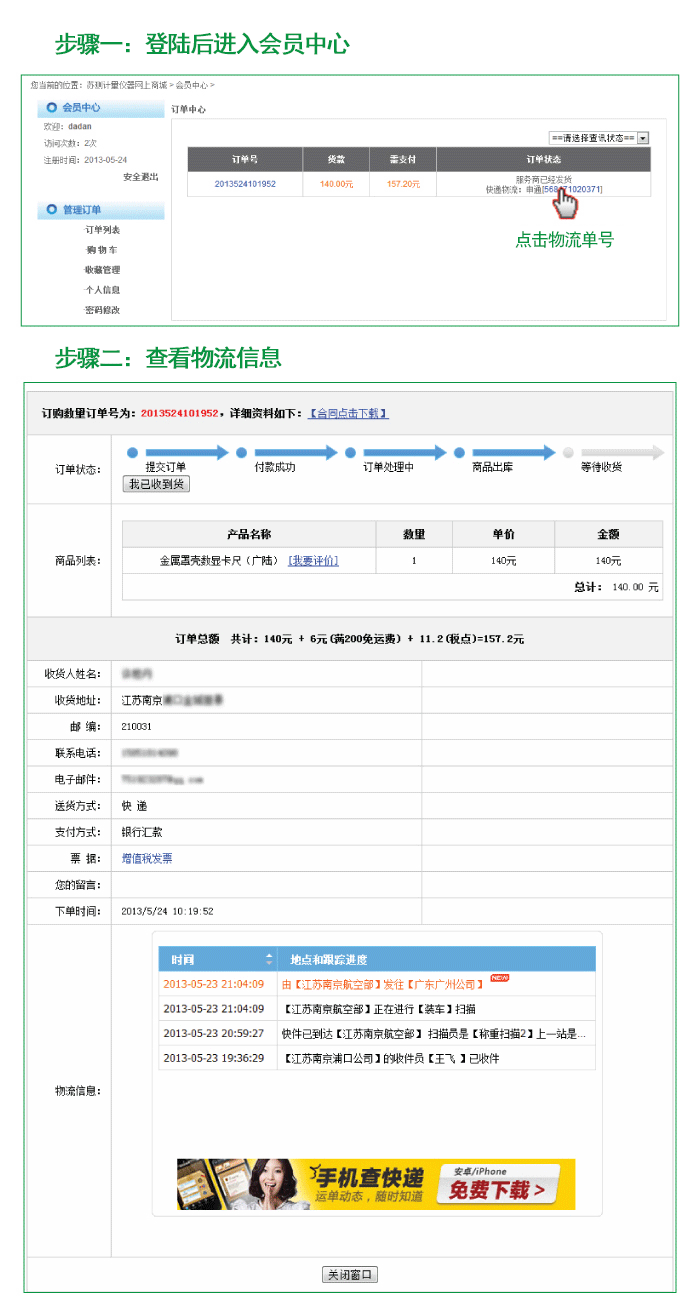Open 个人信息 in the sidebar
Viewport: 700px width, 1315px height.
(x=102, y=290)
